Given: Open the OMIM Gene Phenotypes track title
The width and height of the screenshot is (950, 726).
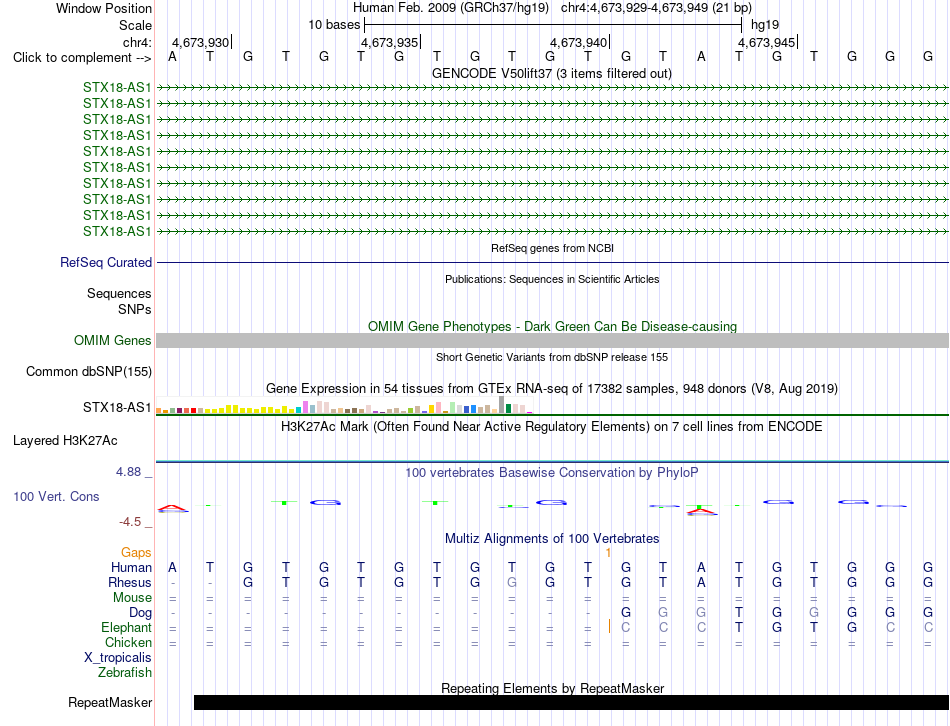Looking at the screenshot, I should click(552, 326).
